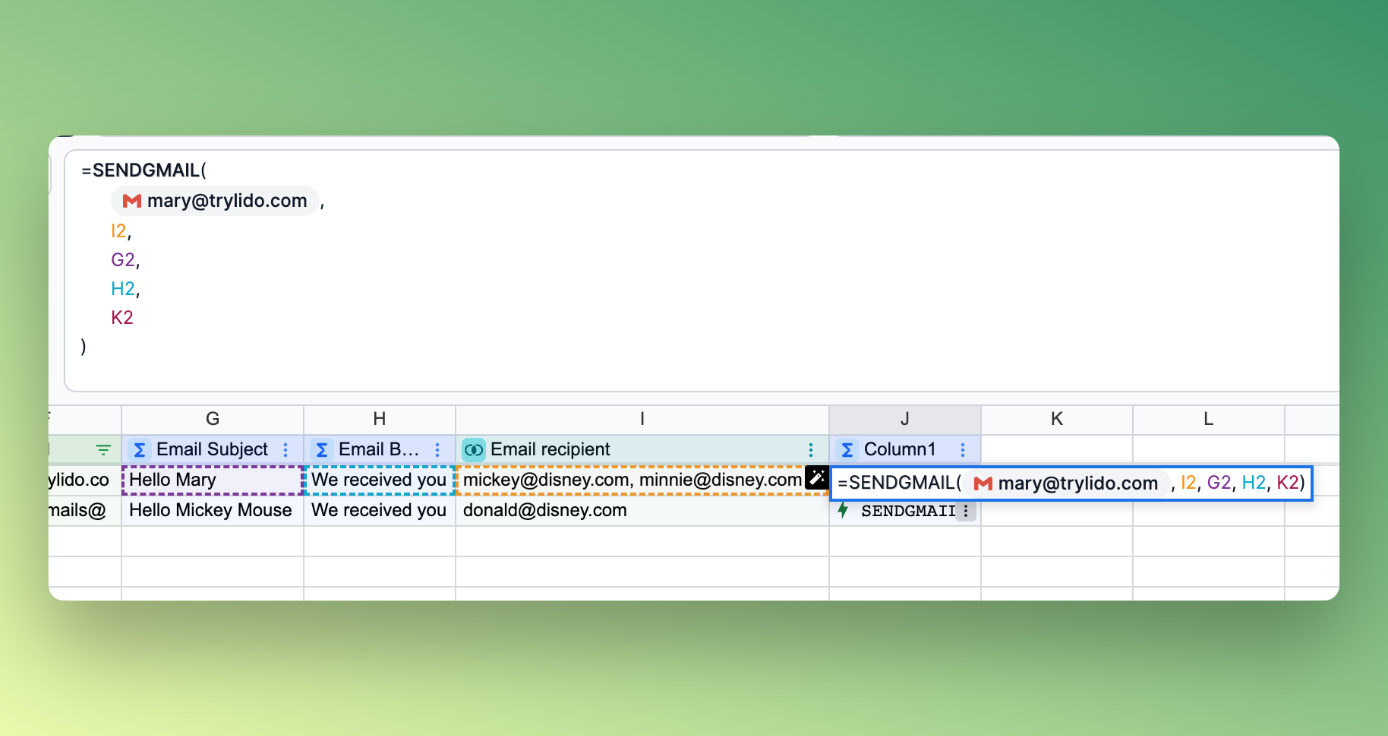Select the SENDGMAIL result cell in column J
The height and width of the screenshot is (736, 1388).
905,511
